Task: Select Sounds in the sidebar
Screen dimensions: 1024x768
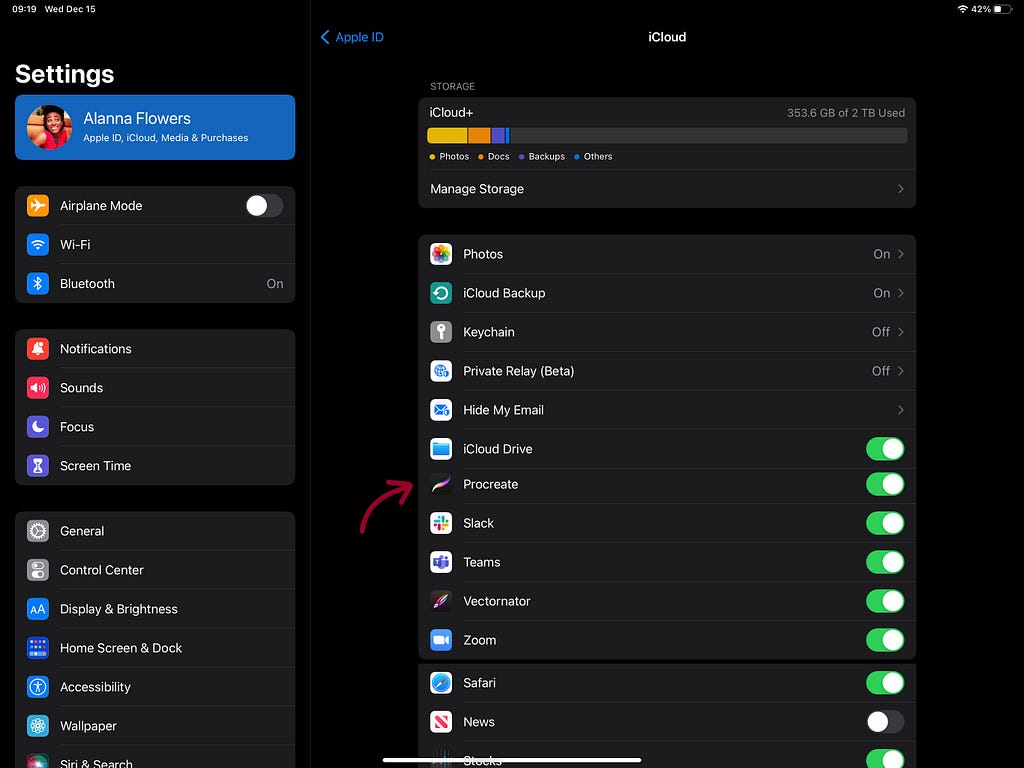Action: coord(155,388)
